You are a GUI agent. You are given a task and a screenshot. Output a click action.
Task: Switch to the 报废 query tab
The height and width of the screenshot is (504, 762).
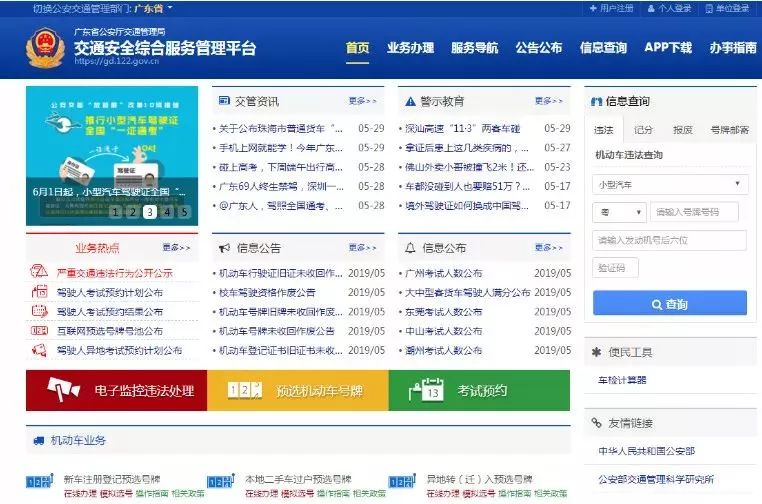tap(682, 130)
